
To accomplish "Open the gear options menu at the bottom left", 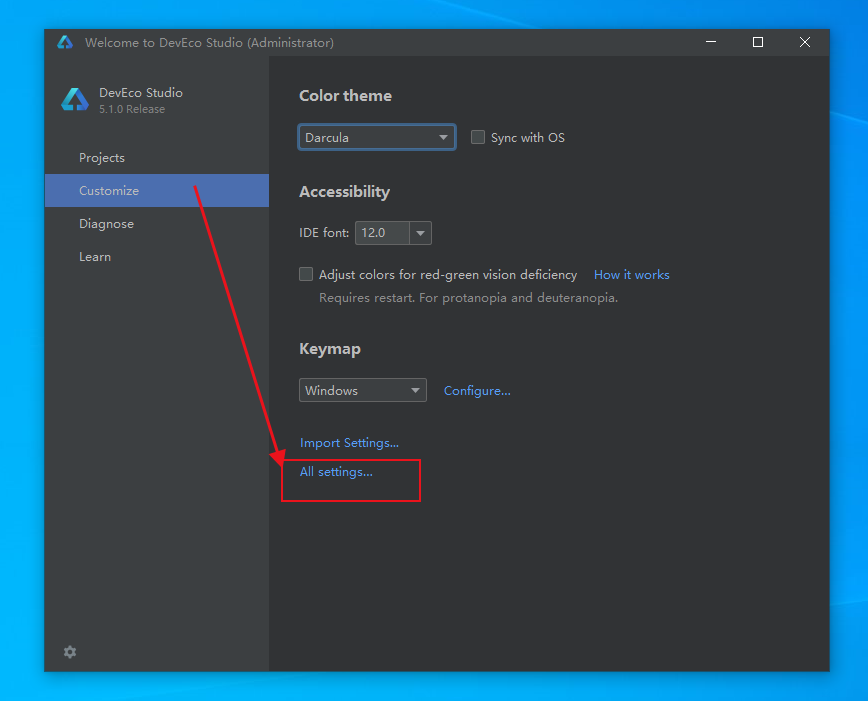I will click(x=70, y=652).
